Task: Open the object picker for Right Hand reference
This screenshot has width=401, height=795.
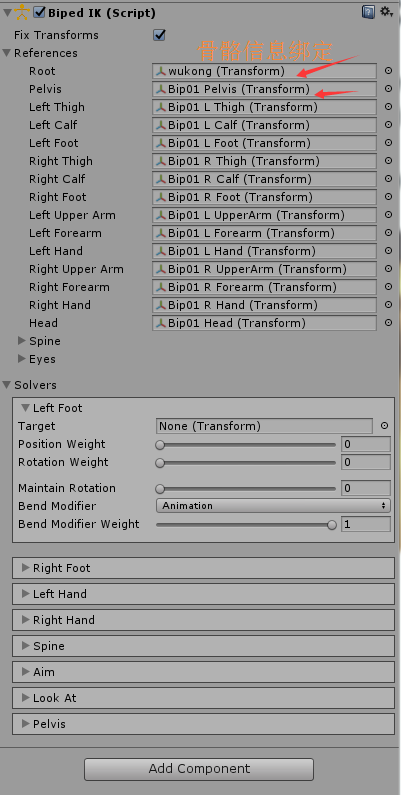Action: (389, 305)
